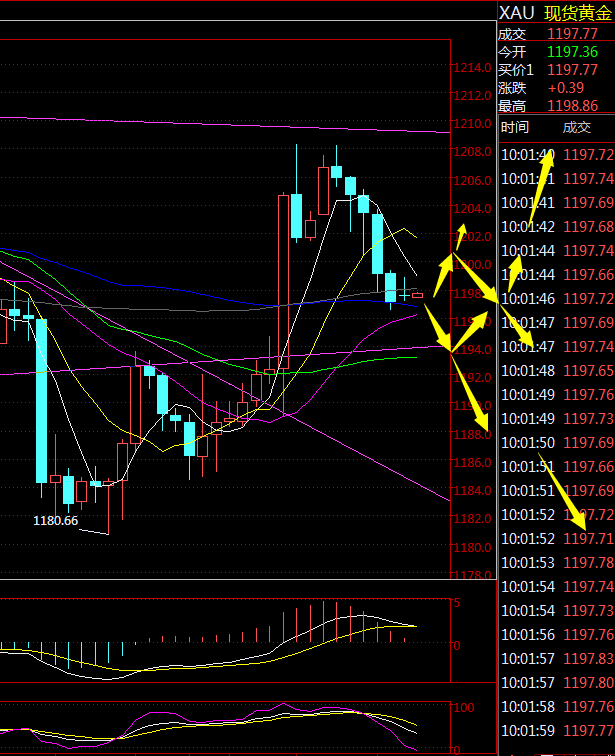The image size is (615, 756).
Task: Click the 1184.0 price axis label
Action: click(472, 491)
